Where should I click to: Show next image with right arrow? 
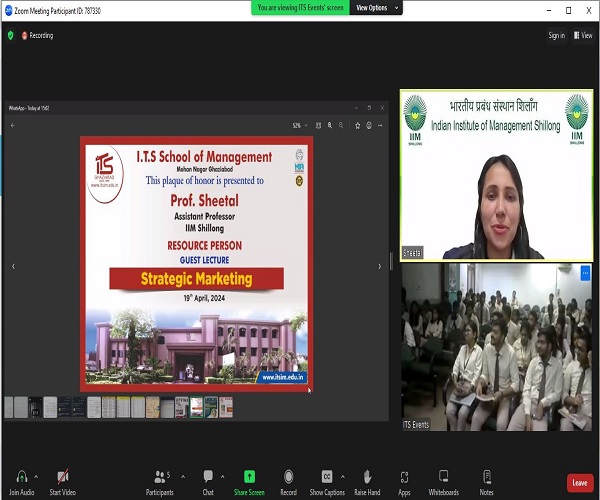point(380,266)
